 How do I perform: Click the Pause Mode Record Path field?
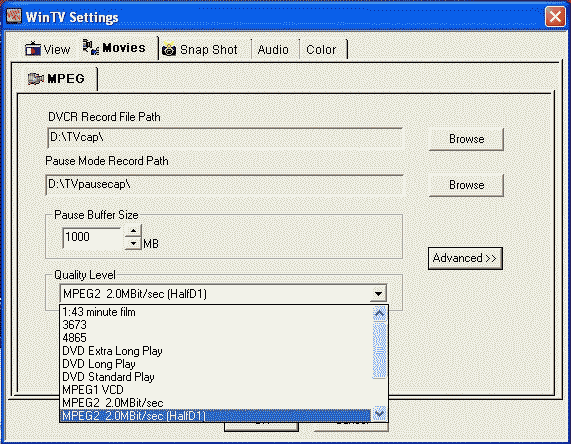click(x=225, y=185)
